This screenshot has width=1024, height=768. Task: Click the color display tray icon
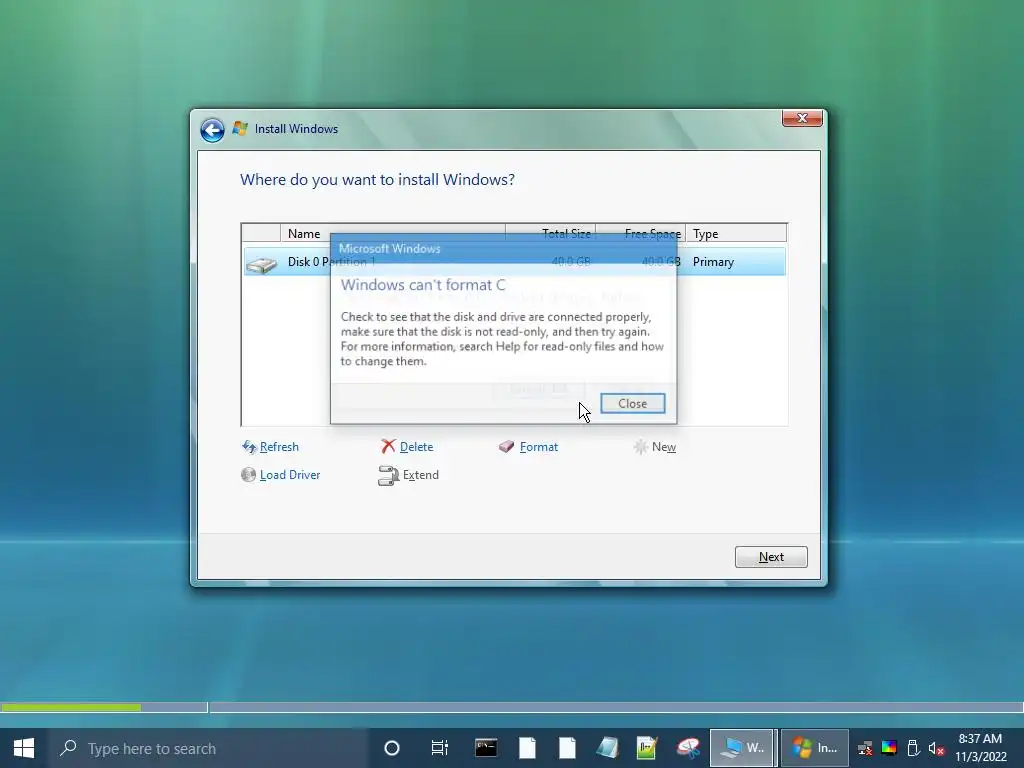coord(889,748)
